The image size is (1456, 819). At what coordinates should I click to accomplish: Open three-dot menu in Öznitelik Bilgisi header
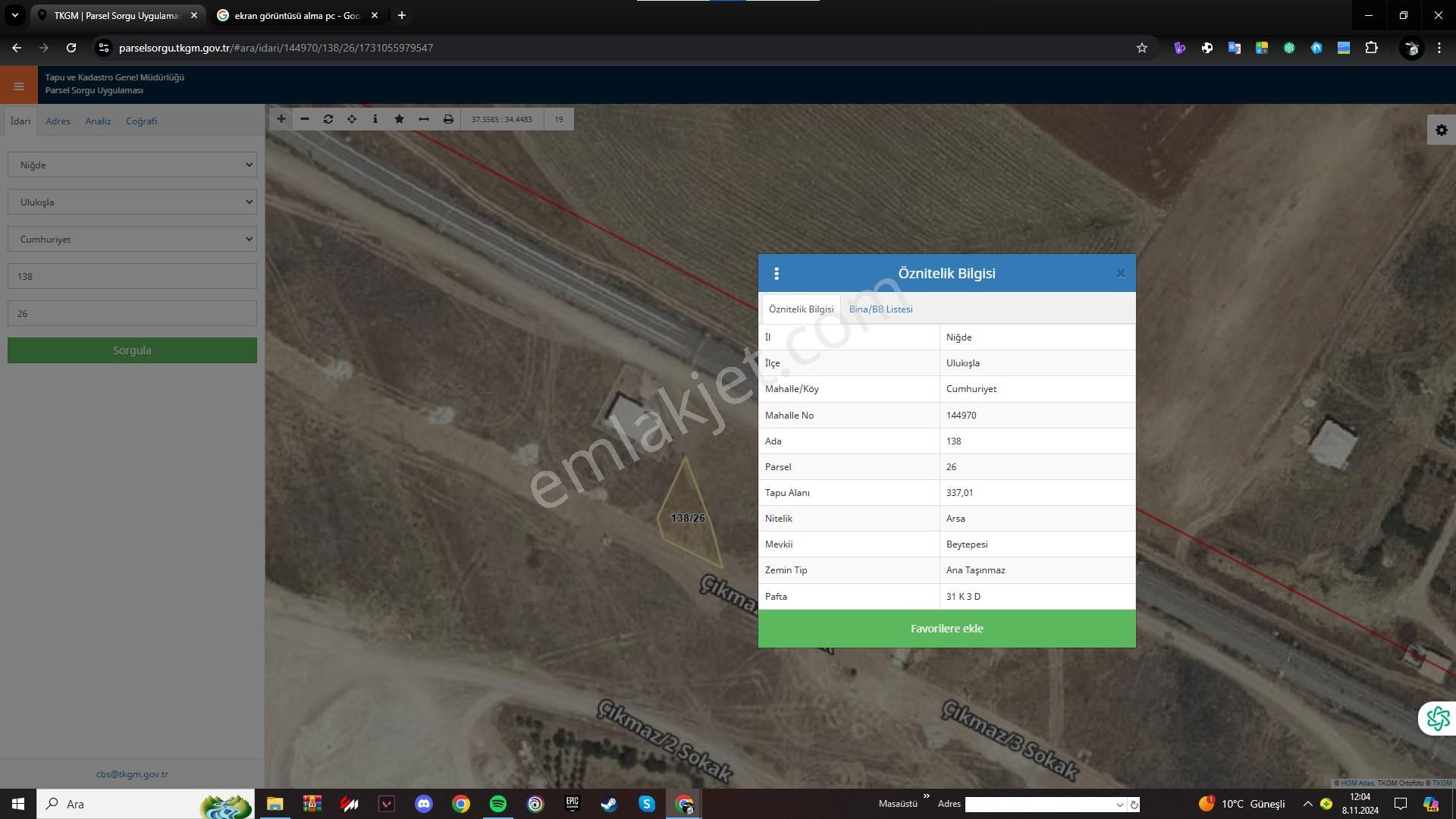coord(777,274)
